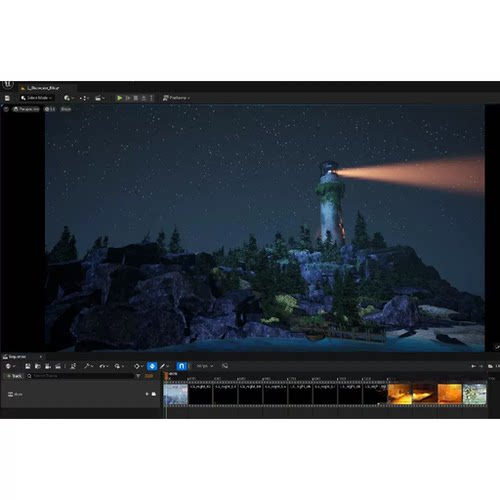Viewport: 500px width, 500px height.
Task: Click the Unreal Engine logo icon
Action: [7, 85]
